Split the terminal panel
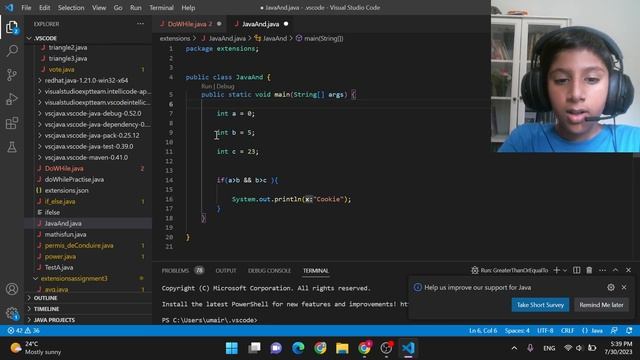This screenshot has width=640, height=360. click(576, 270)
